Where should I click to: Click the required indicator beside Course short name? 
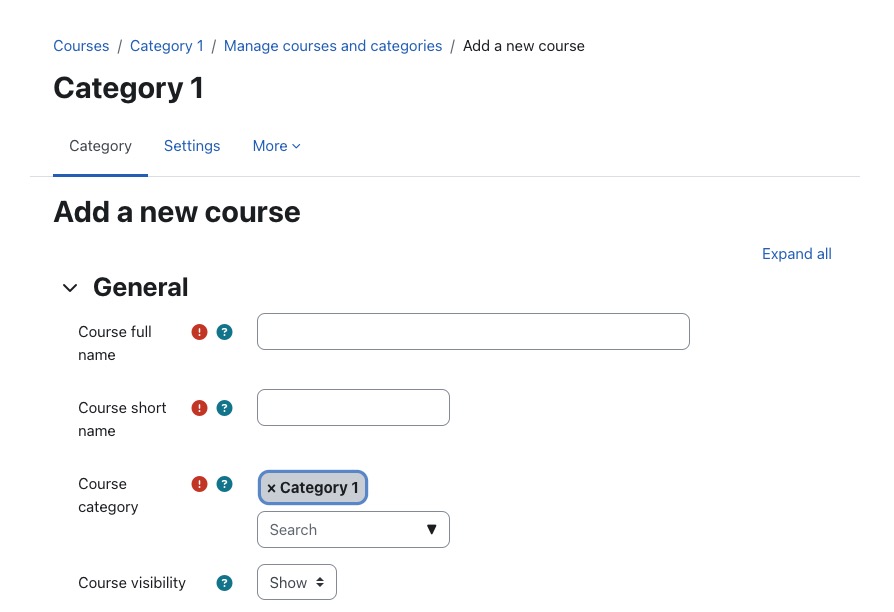(x=199, y=407)
